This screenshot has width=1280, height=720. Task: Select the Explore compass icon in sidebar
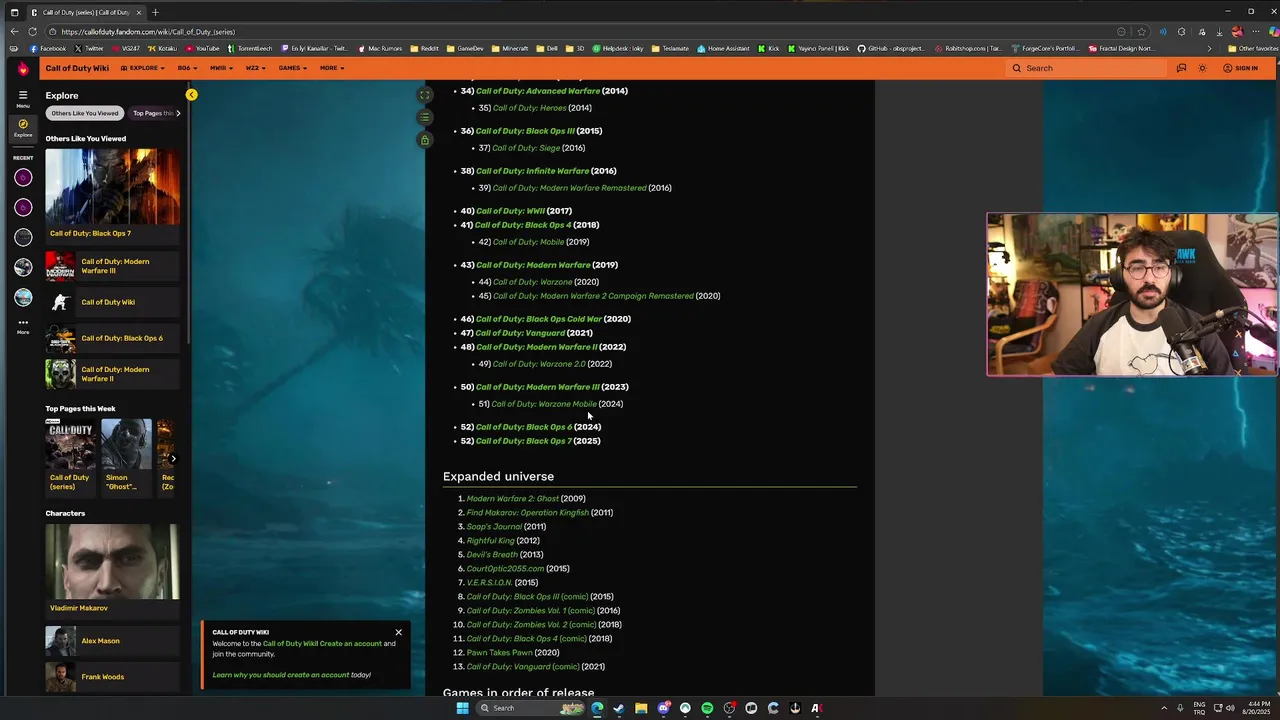[x=22, y=127]
